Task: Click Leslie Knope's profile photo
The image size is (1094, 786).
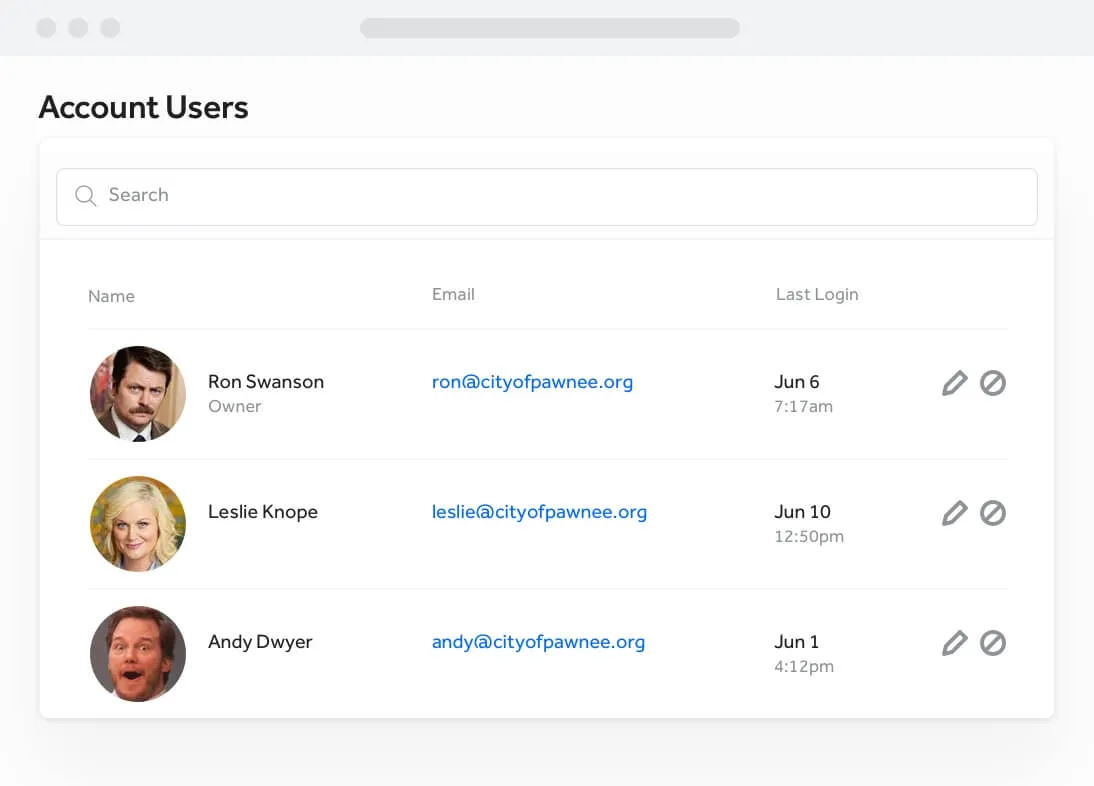Action: (x=138, y=523)
